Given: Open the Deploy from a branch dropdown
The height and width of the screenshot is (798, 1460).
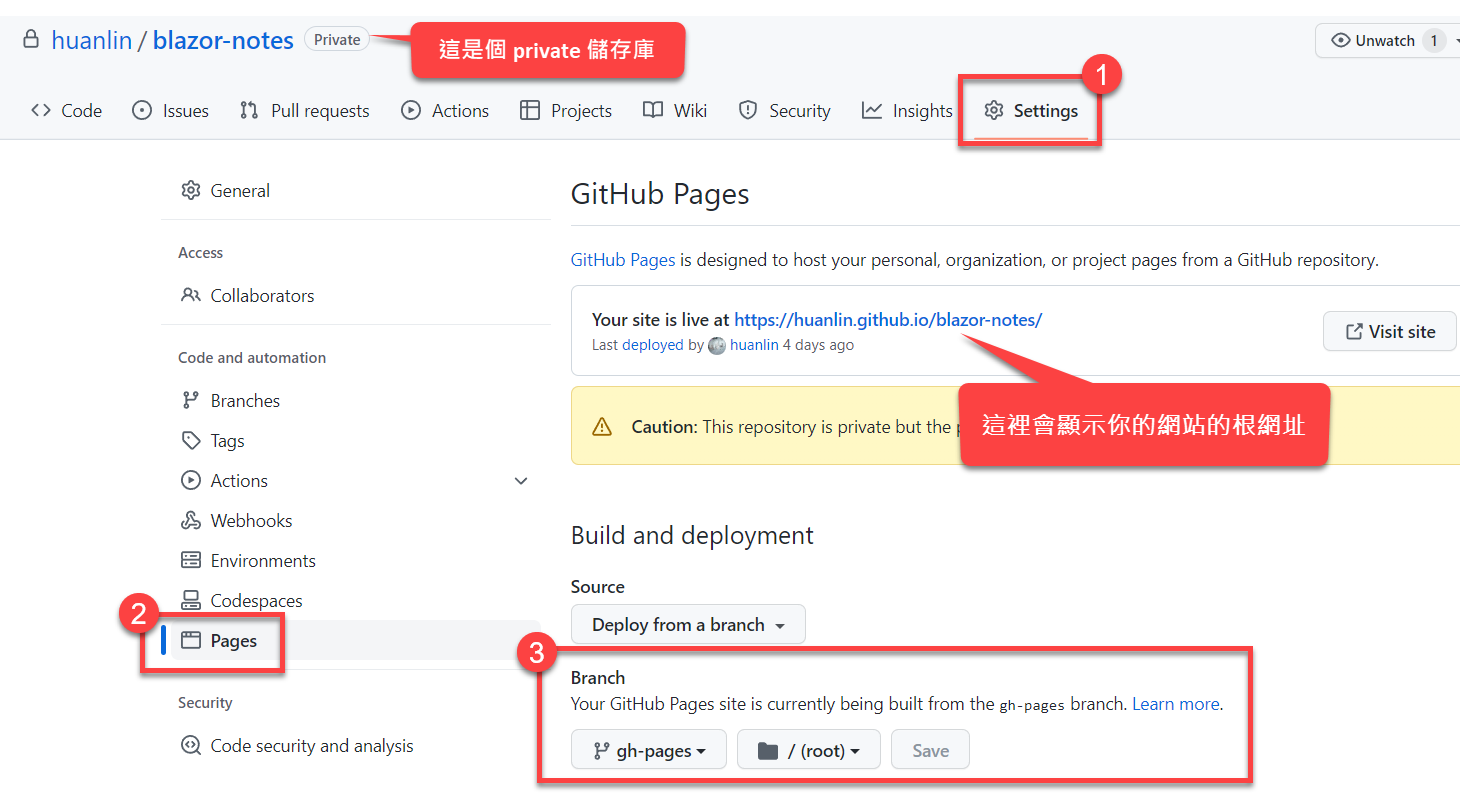Looking at the screenshot, I should click(x=688, y=624).
